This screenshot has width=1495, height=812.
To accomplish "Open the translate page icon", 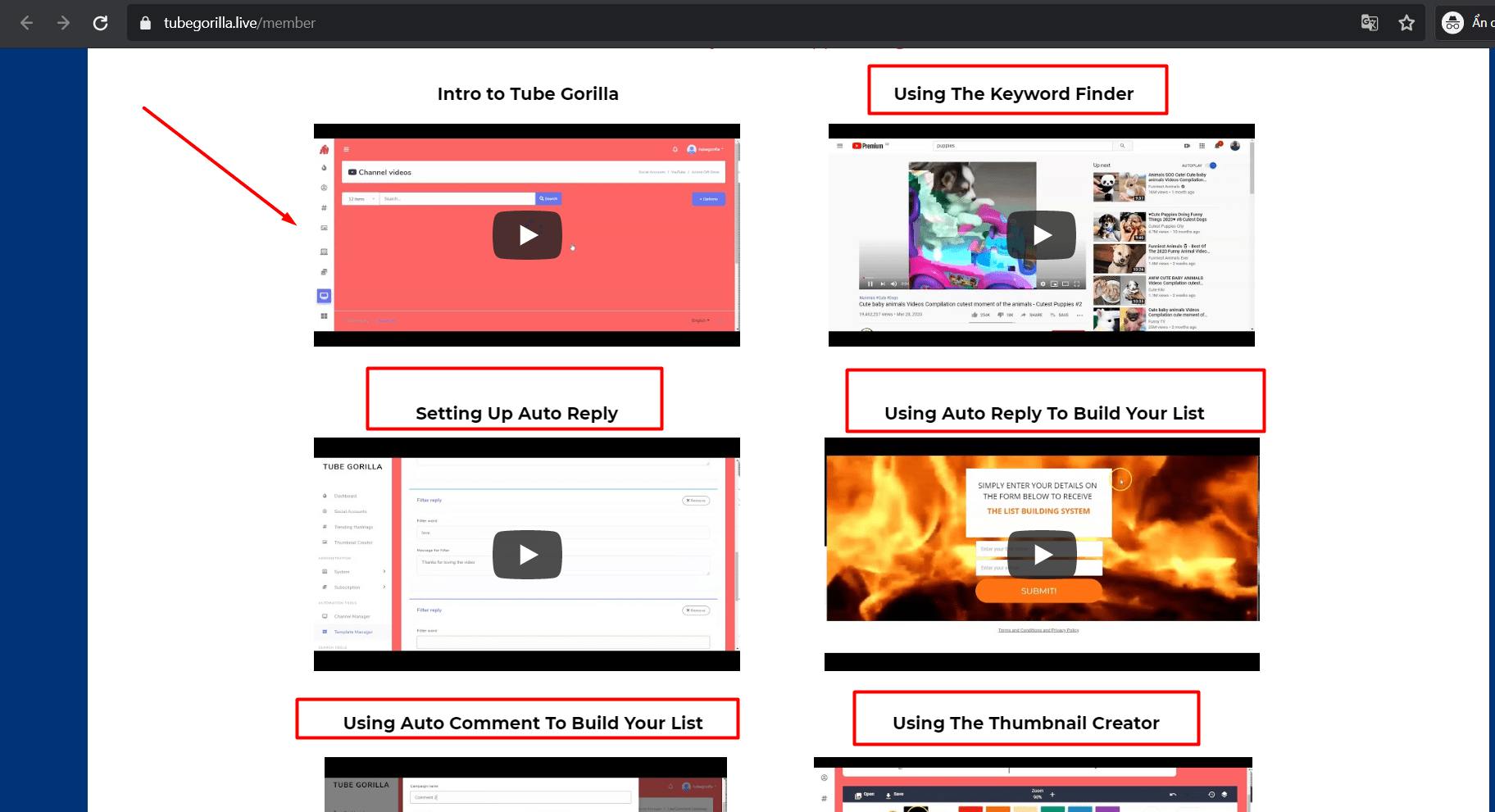I will pos(1370,23).
